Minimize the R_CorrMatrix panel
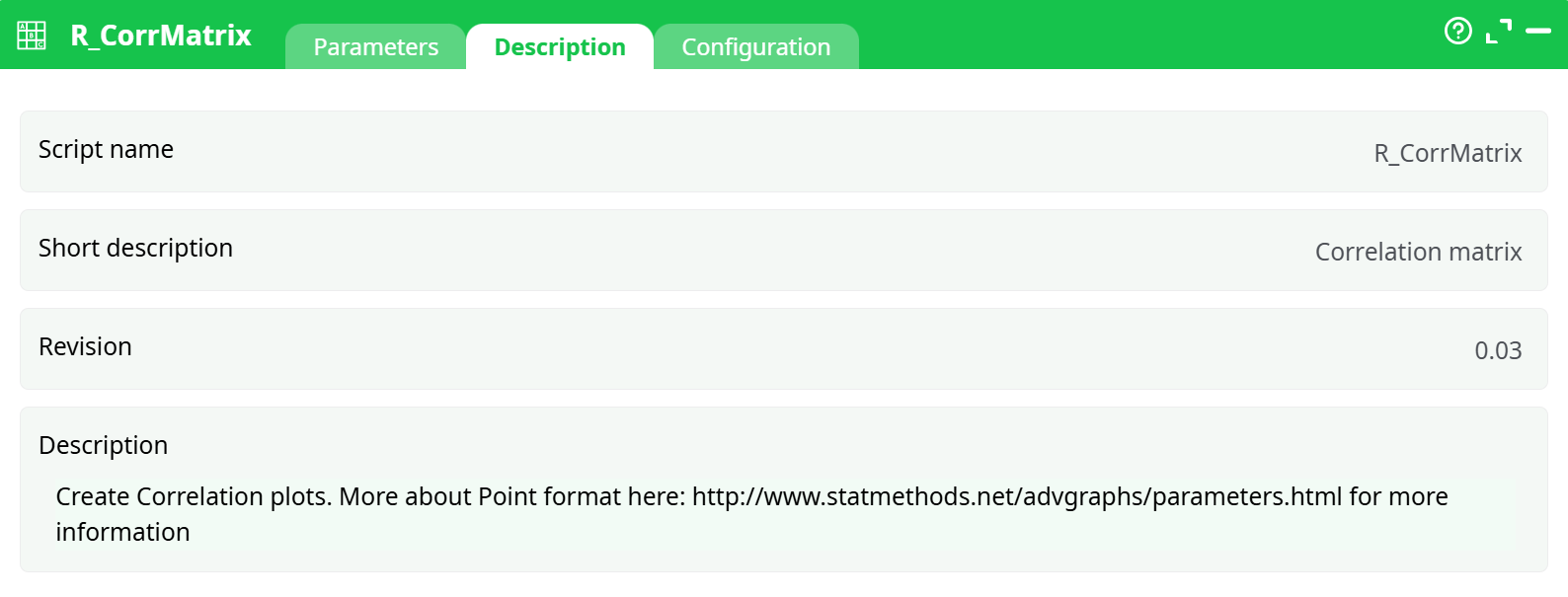The image size is (1568, 597). [1537, 32]
